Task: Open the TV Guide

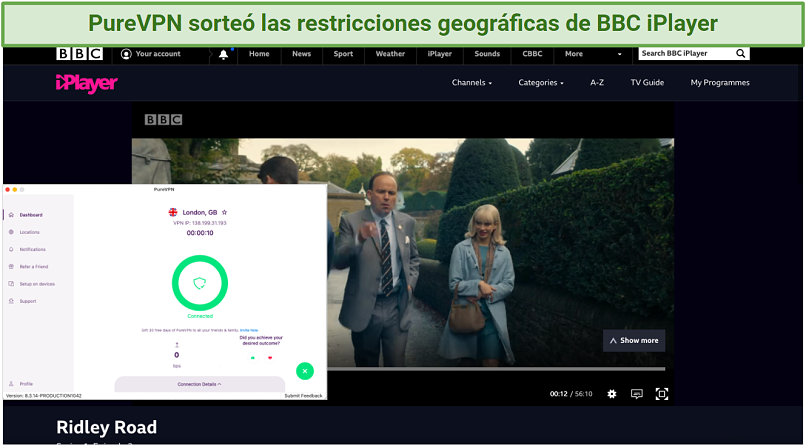Action: tap(647, 83)
